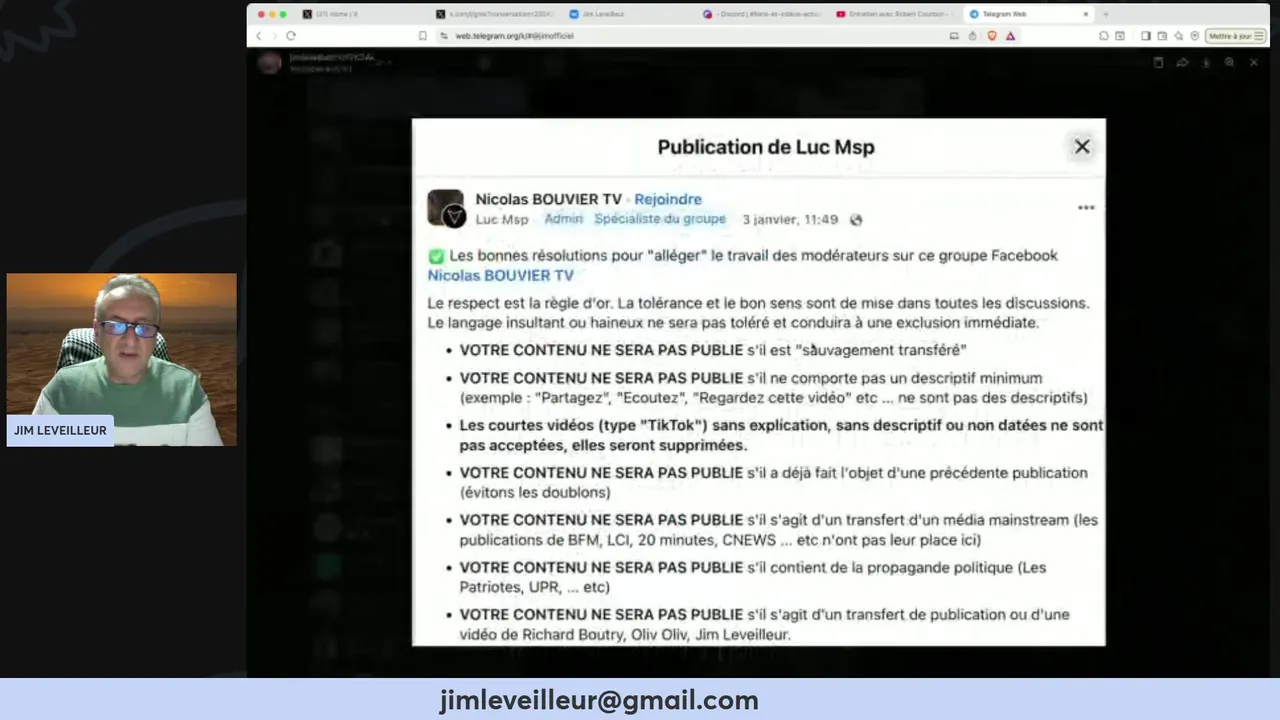Open the Brave Wallet toolbar icon

[x=1162, y=36]
